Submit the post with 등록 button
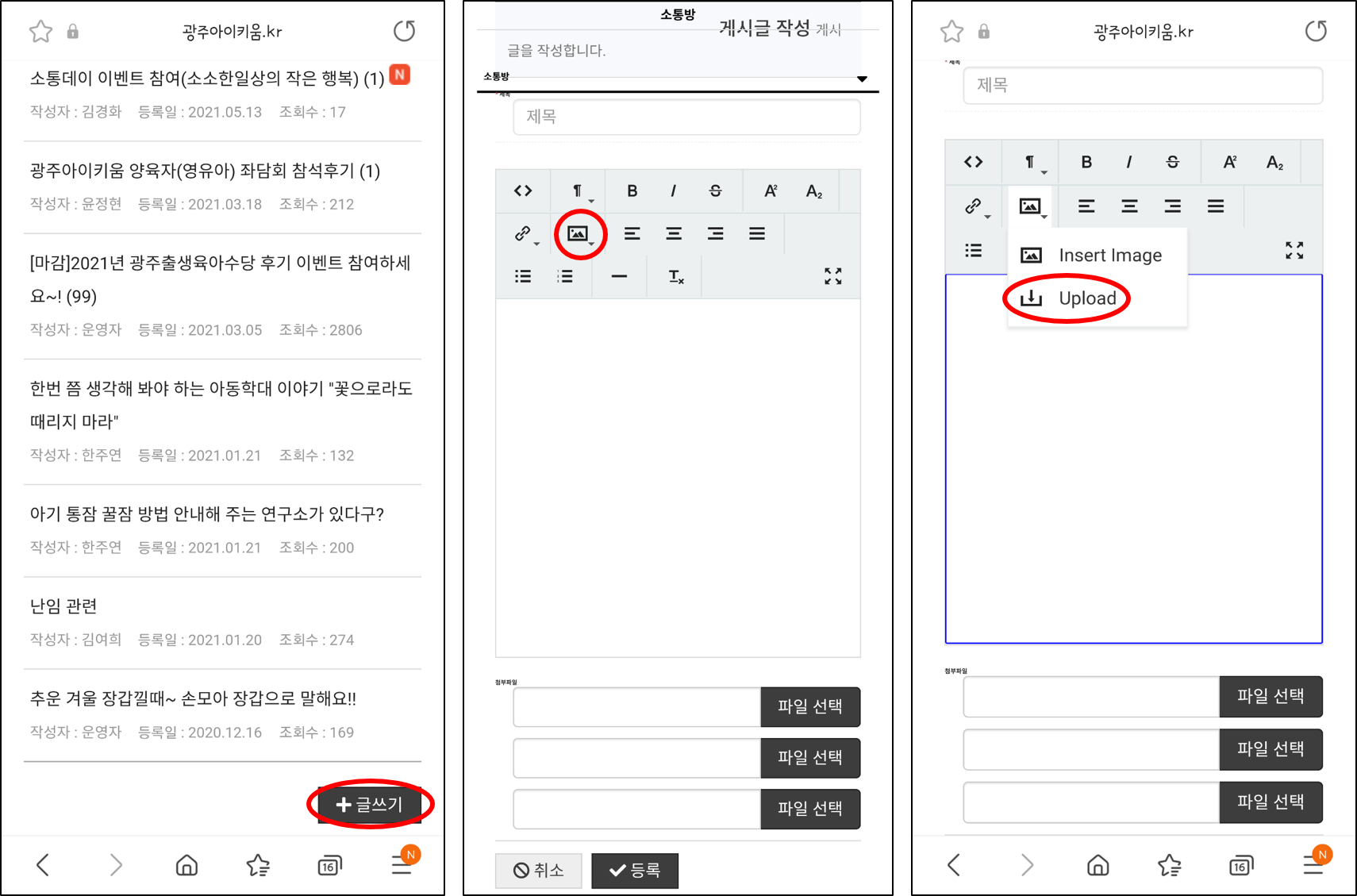 point(635,871)
